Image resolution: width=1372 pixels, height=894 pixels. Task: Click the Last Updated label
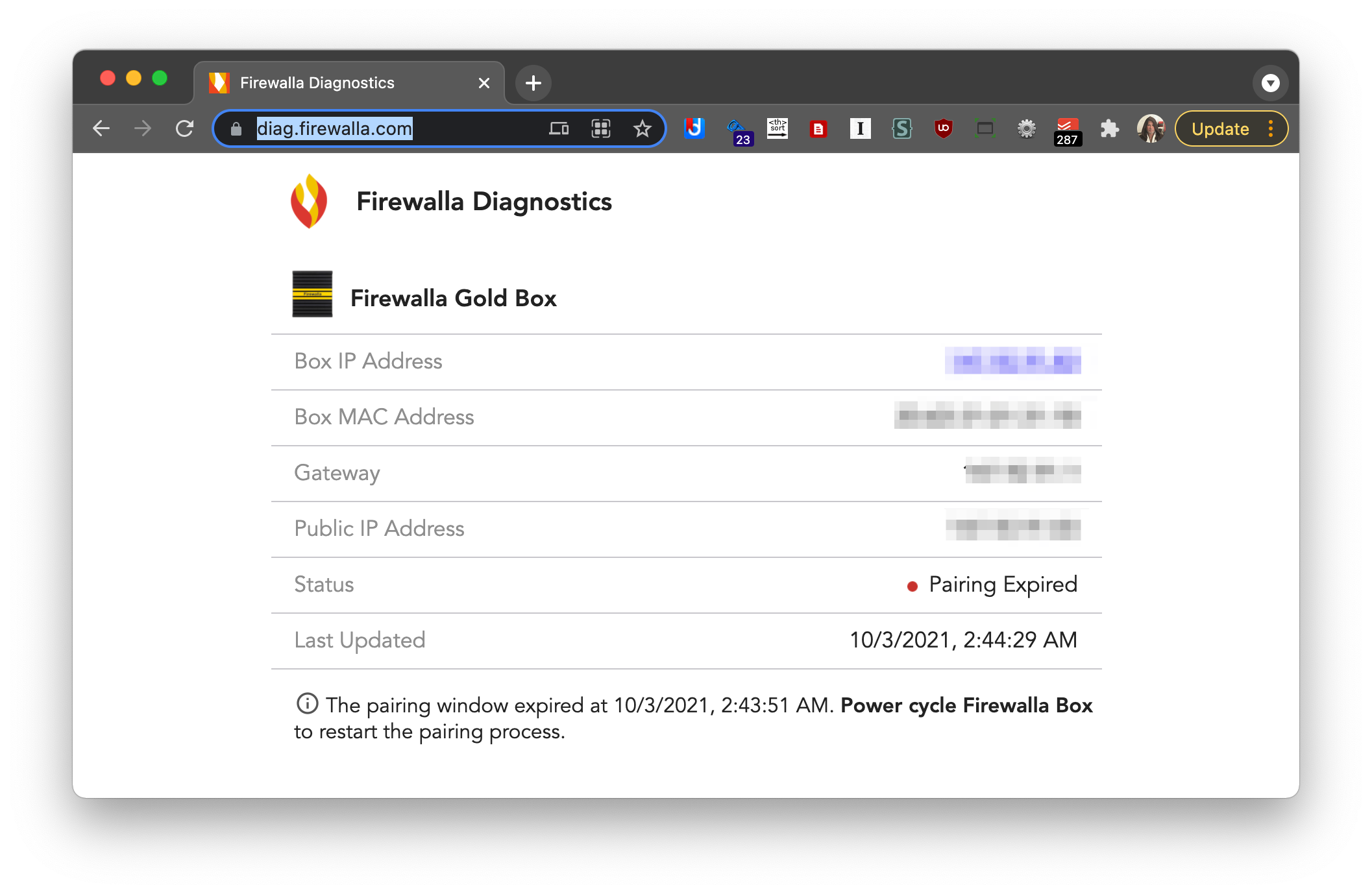pyautogui.click(x=360, y=640)
